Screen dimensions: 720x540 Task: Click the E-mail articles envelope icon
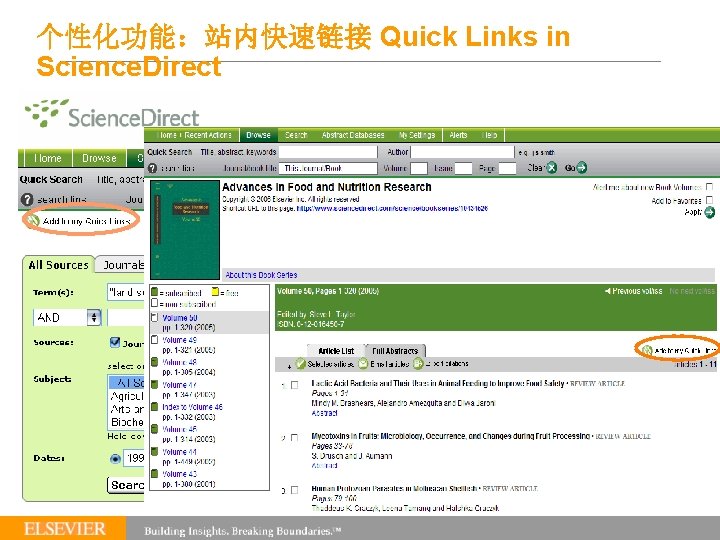click(x=363, y=364)
